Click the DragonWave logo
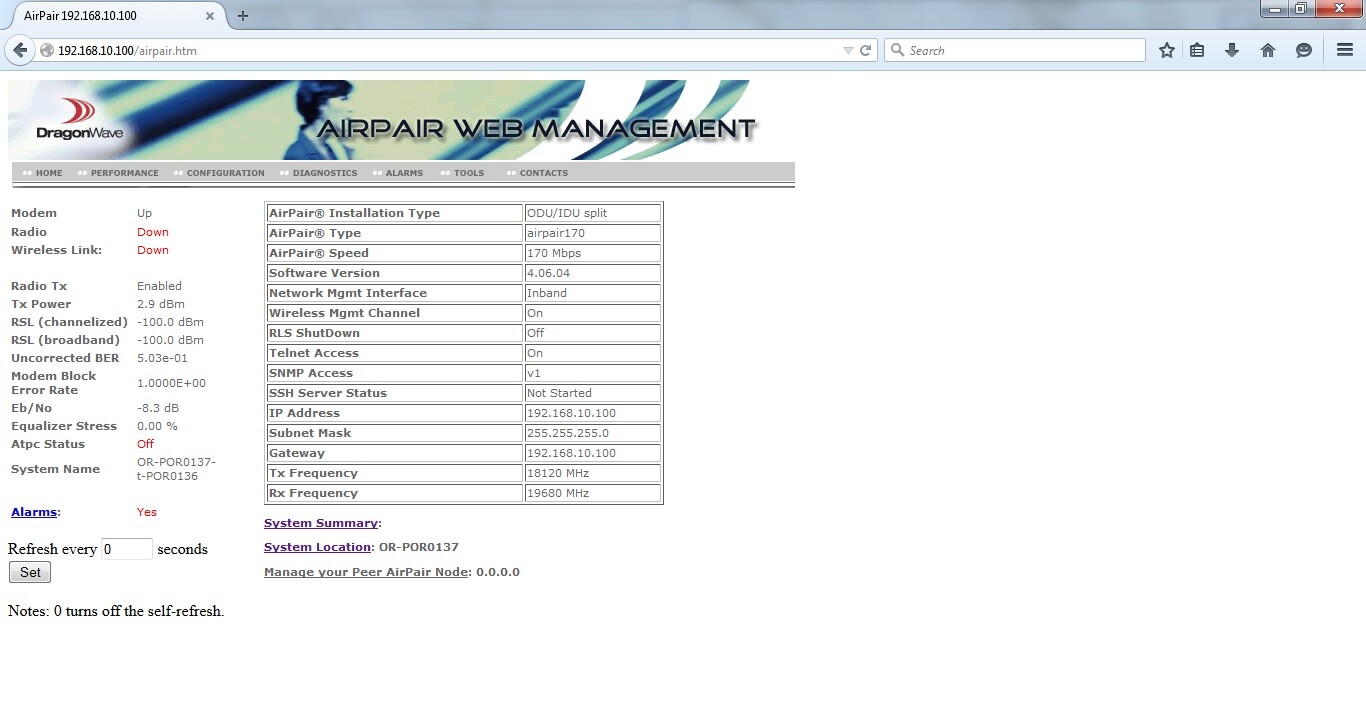This screenshot has width=1366, height=728. 78,120
